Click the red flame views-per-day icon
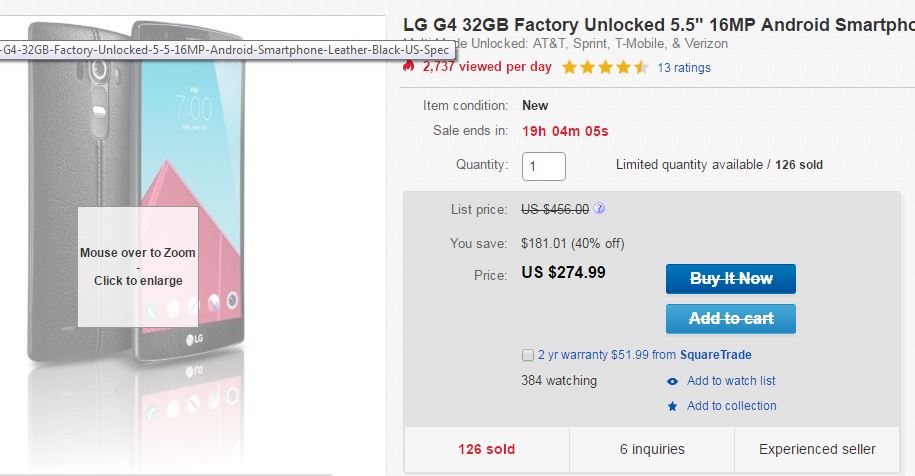The width and height of the screenshot is (915, 476). click(x=408, y=67)
